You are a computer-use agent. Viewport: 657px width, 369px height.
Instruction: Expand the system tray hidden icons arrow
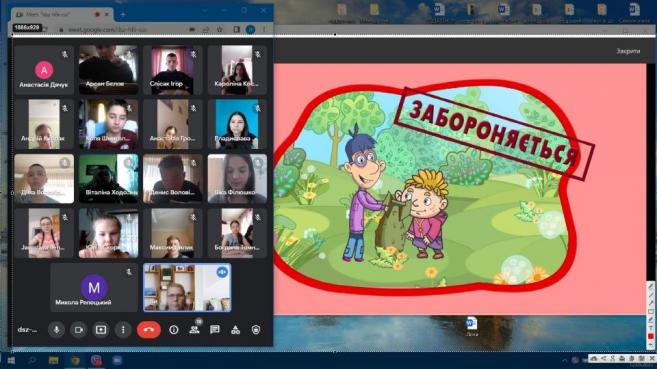(x=565, y=360)
